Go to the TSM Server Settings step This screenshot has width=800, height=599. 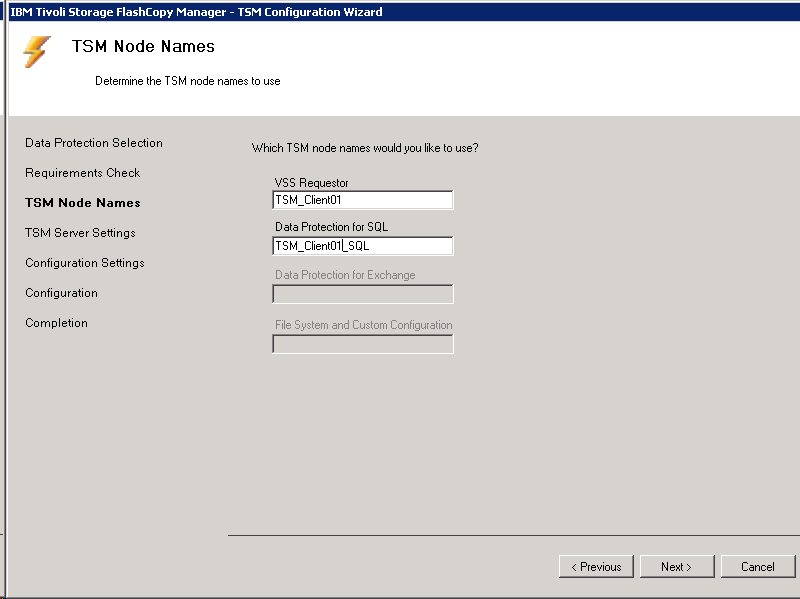(80, 233)
